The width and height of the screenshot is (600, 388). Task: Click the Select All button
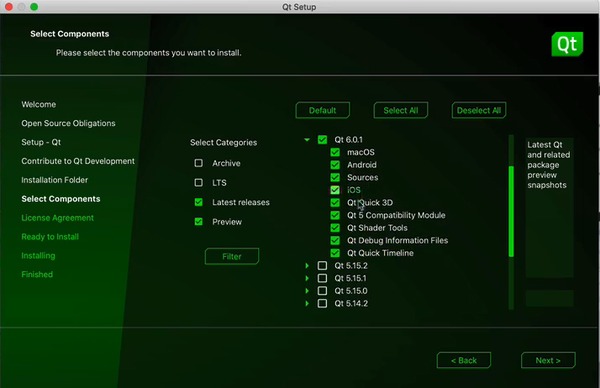click(x=401, y=110)
